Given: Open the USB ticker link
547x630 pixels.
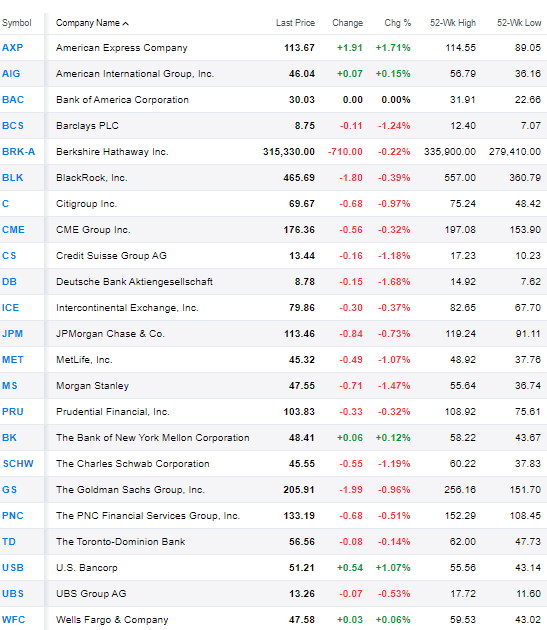Looking at the screenshot, I should click(x=13, y=568).
